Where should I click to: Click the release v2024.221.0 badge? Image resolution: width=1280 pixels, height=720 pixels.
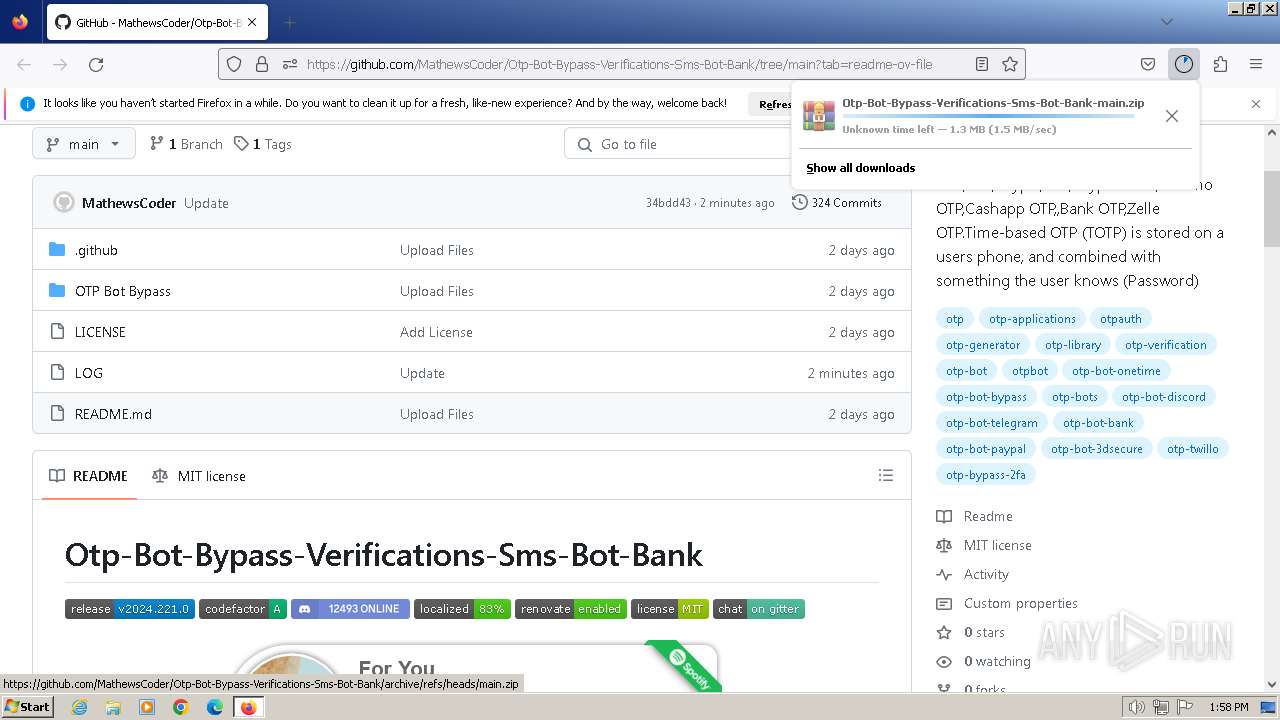tap(130, 609)
